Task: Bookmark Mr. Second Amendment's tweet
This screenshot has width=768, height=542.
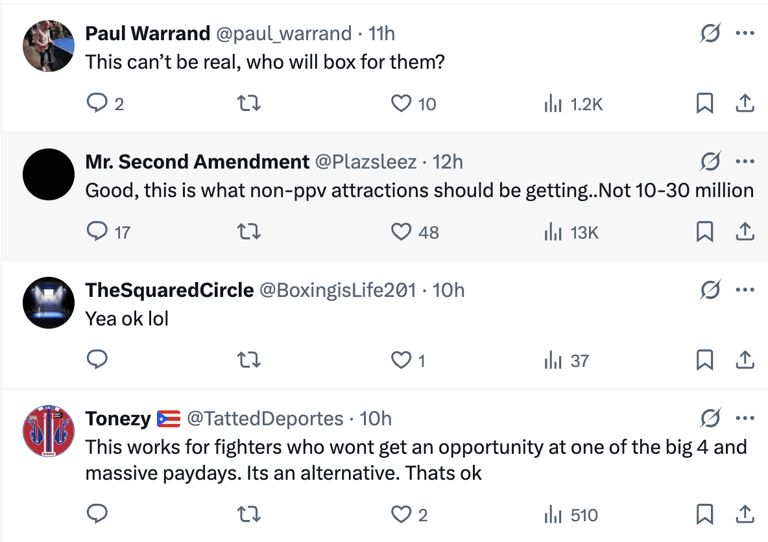Action: tap(704, 231)
